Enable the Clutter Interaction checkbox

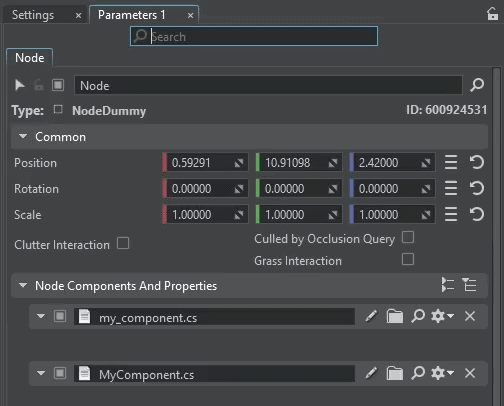click(123, 243)
